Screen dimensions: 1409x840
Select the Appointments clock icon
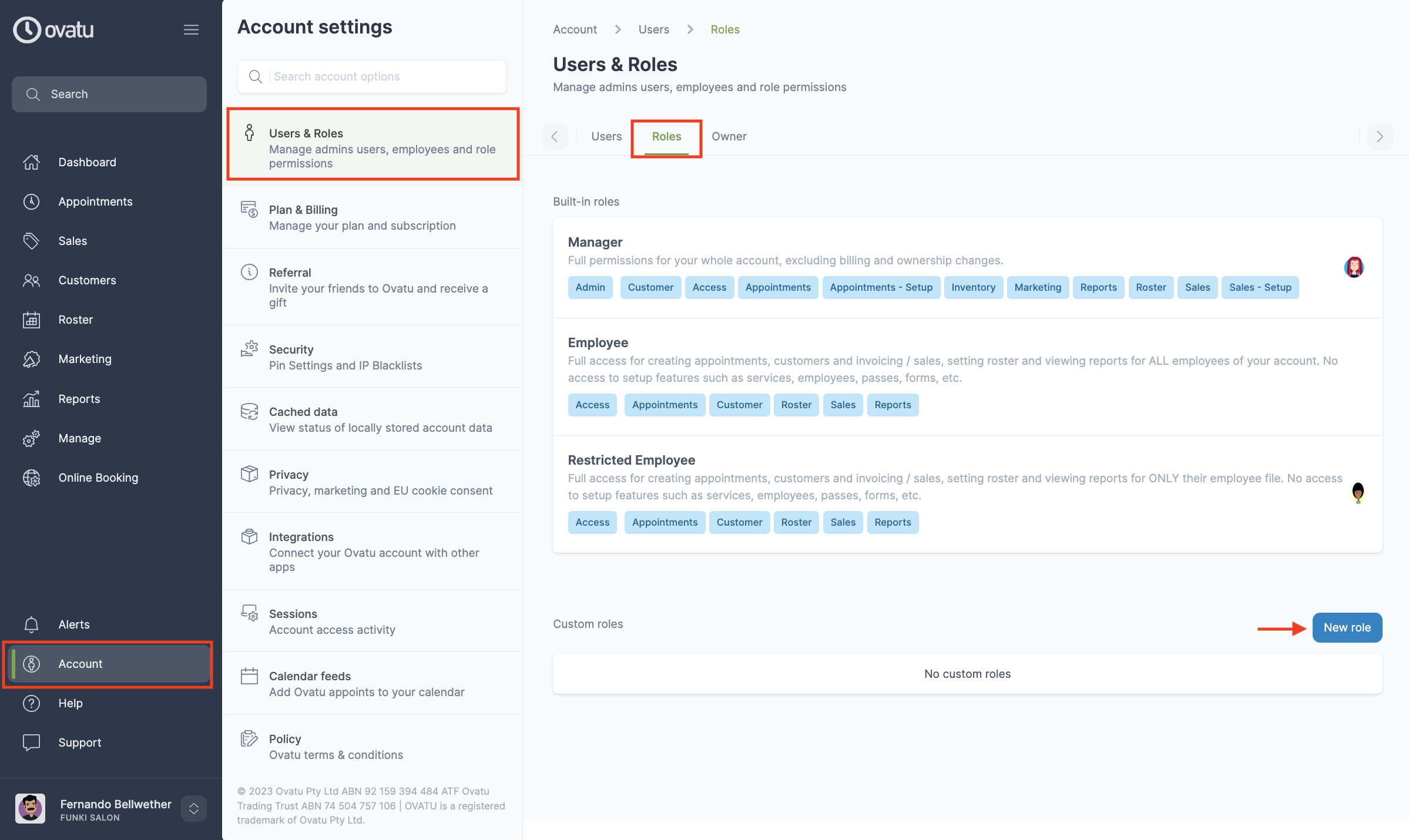pos(31,201)
